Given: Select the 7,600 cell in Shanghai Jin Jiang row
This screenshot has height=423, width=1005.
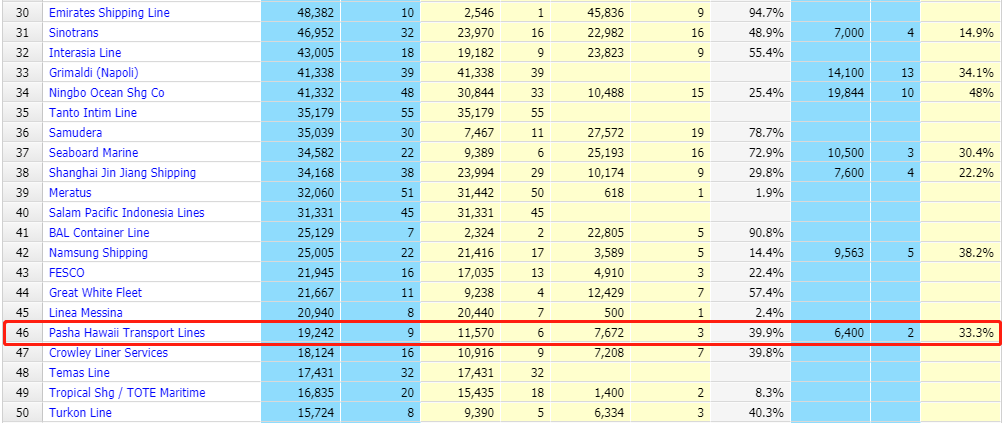Looking at the screenshot, I should click(x=830, y=172).
